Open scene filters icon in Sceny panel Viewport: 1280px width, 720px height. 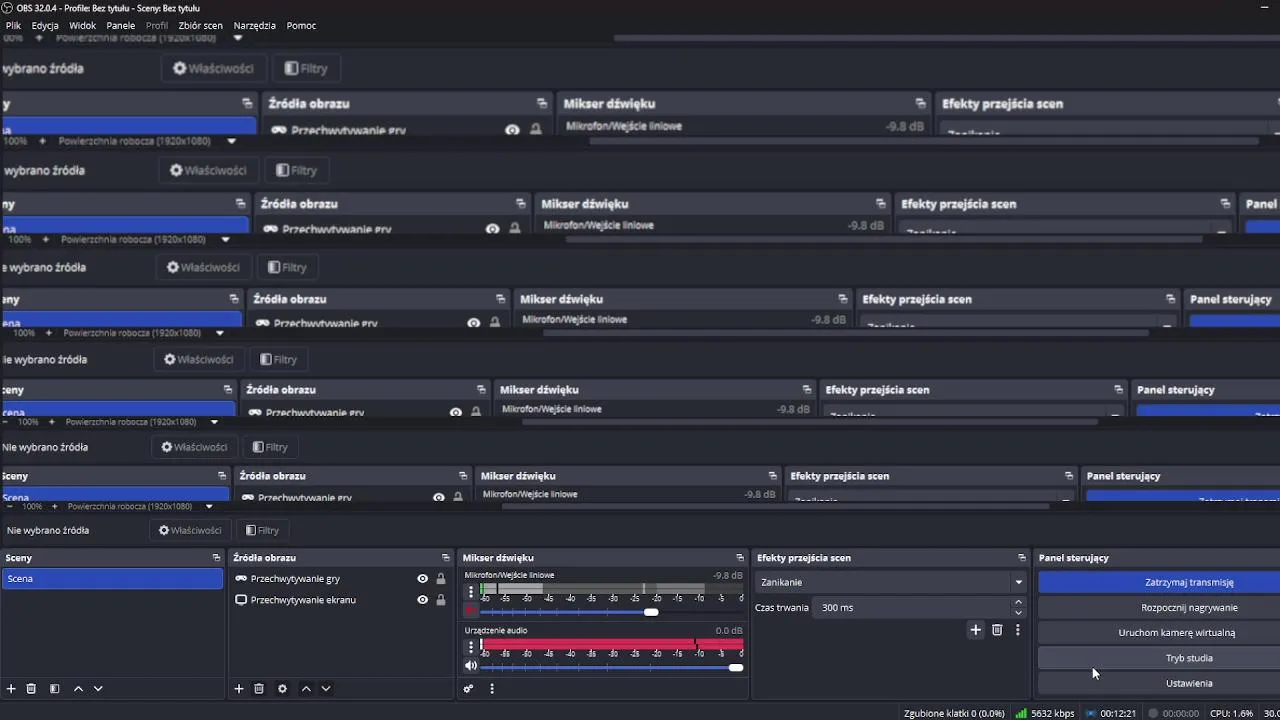click(54, 689)
